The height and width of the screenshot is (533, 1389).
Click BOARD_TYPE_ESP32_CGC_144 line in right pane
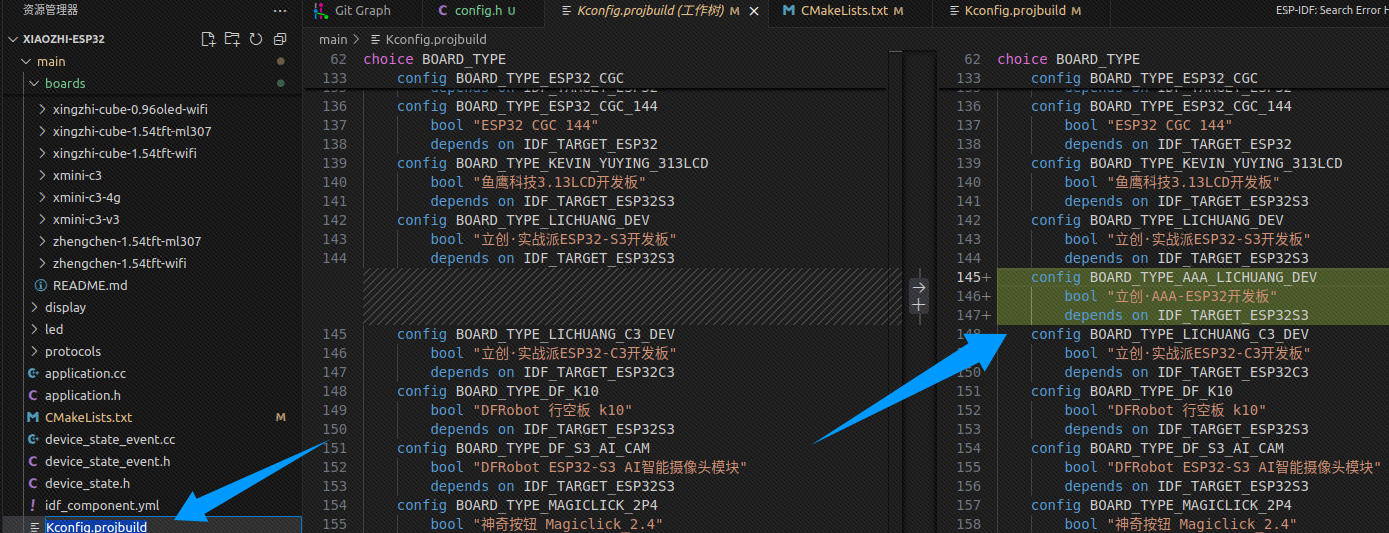(1161, 106)
